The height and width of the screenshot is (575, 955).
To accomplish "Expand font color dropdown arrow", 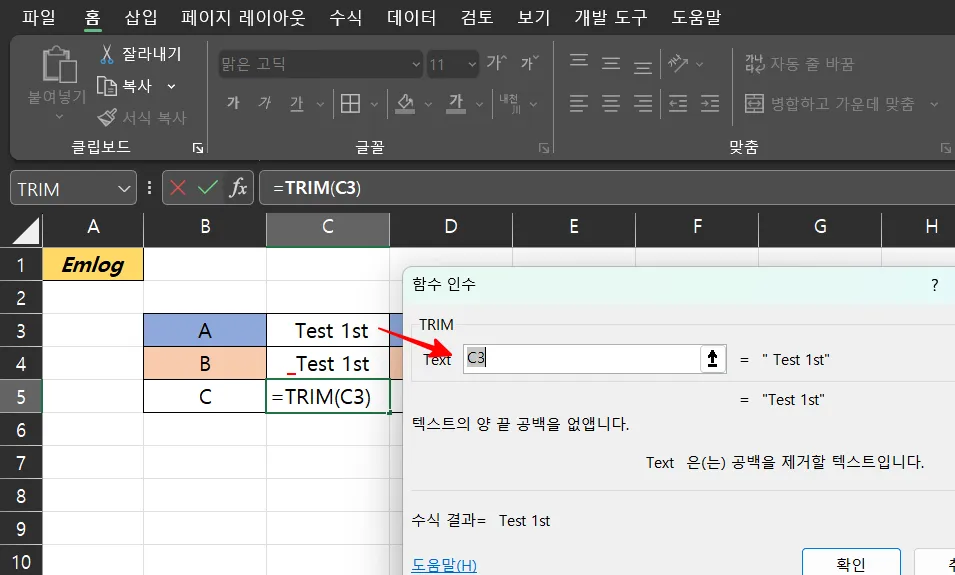I will pyautogui.click(x=479, y=104).
